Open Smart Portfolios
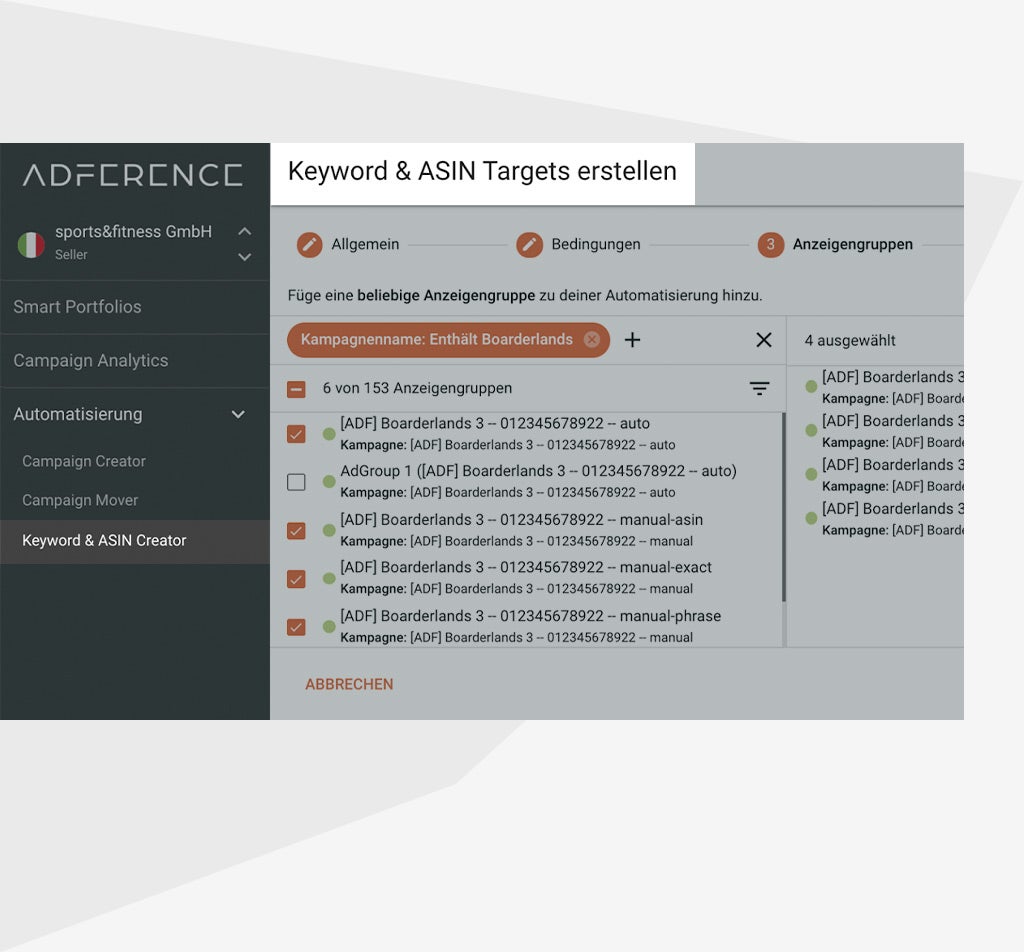Screen dimensions: 1024x952 tap(77, 307)
